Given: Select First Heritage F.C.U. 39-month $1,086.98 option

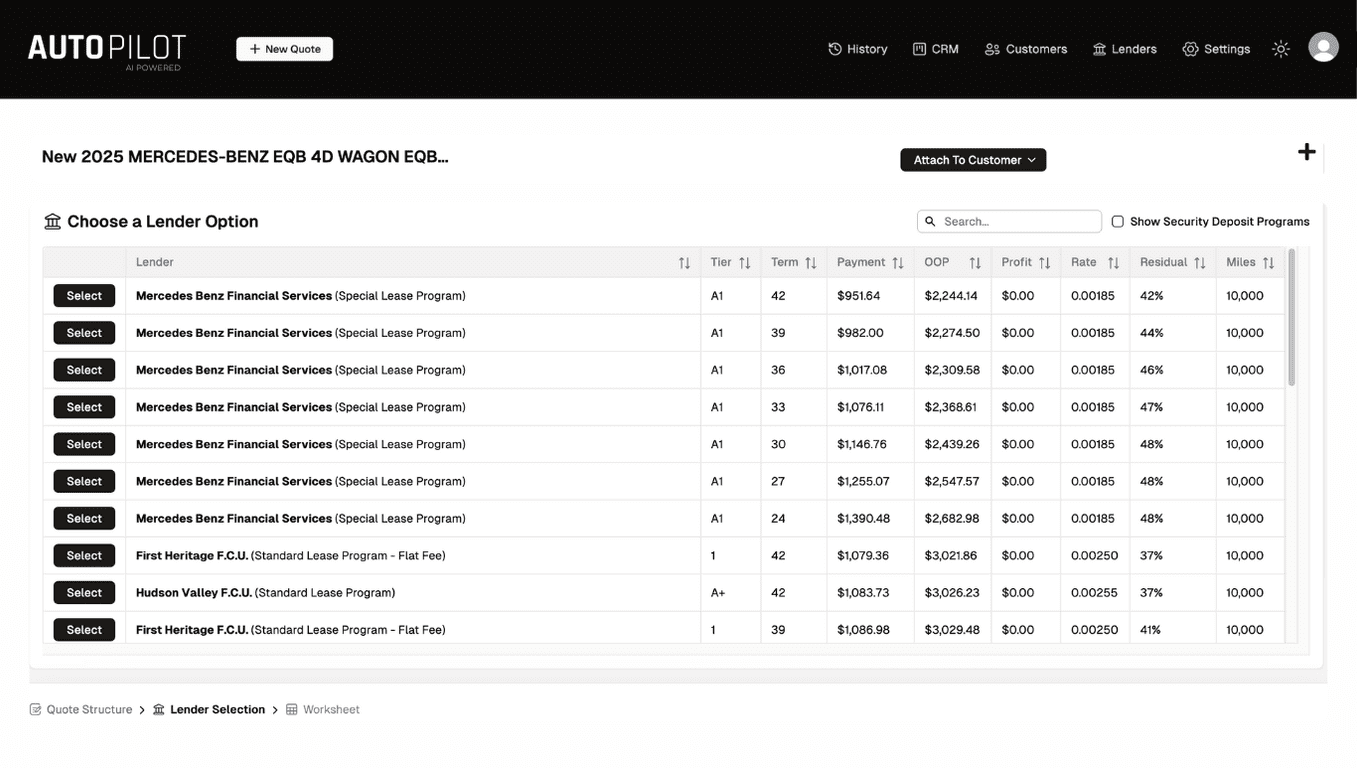Looking at the screenshot, I should coord(84,629).
